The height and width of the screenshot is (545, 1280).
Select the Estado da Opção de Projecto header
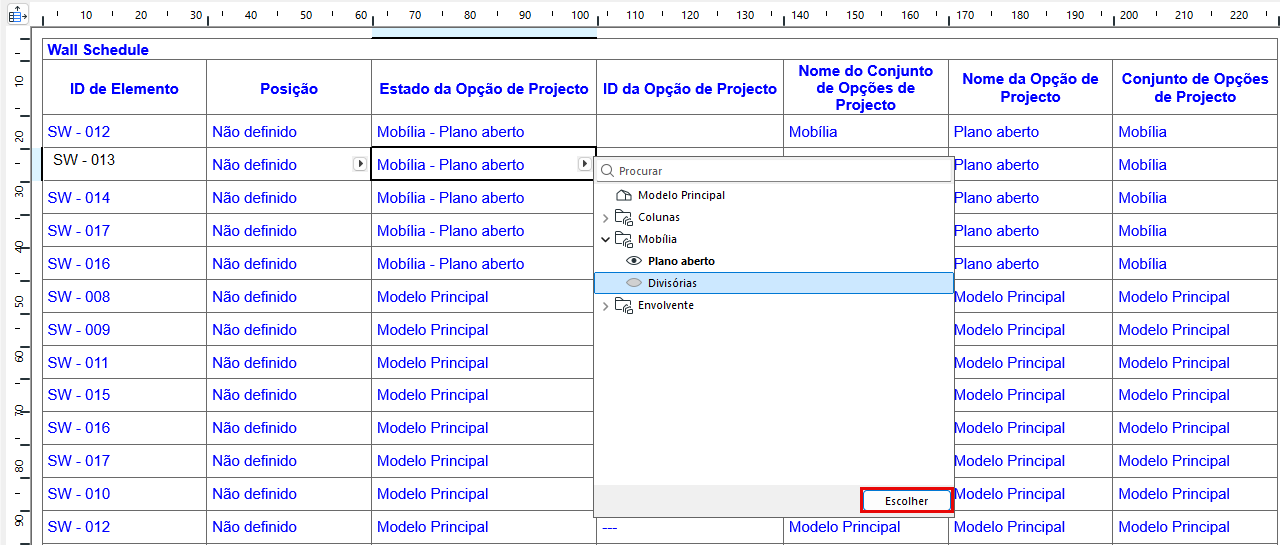click(x=484, y=88)
